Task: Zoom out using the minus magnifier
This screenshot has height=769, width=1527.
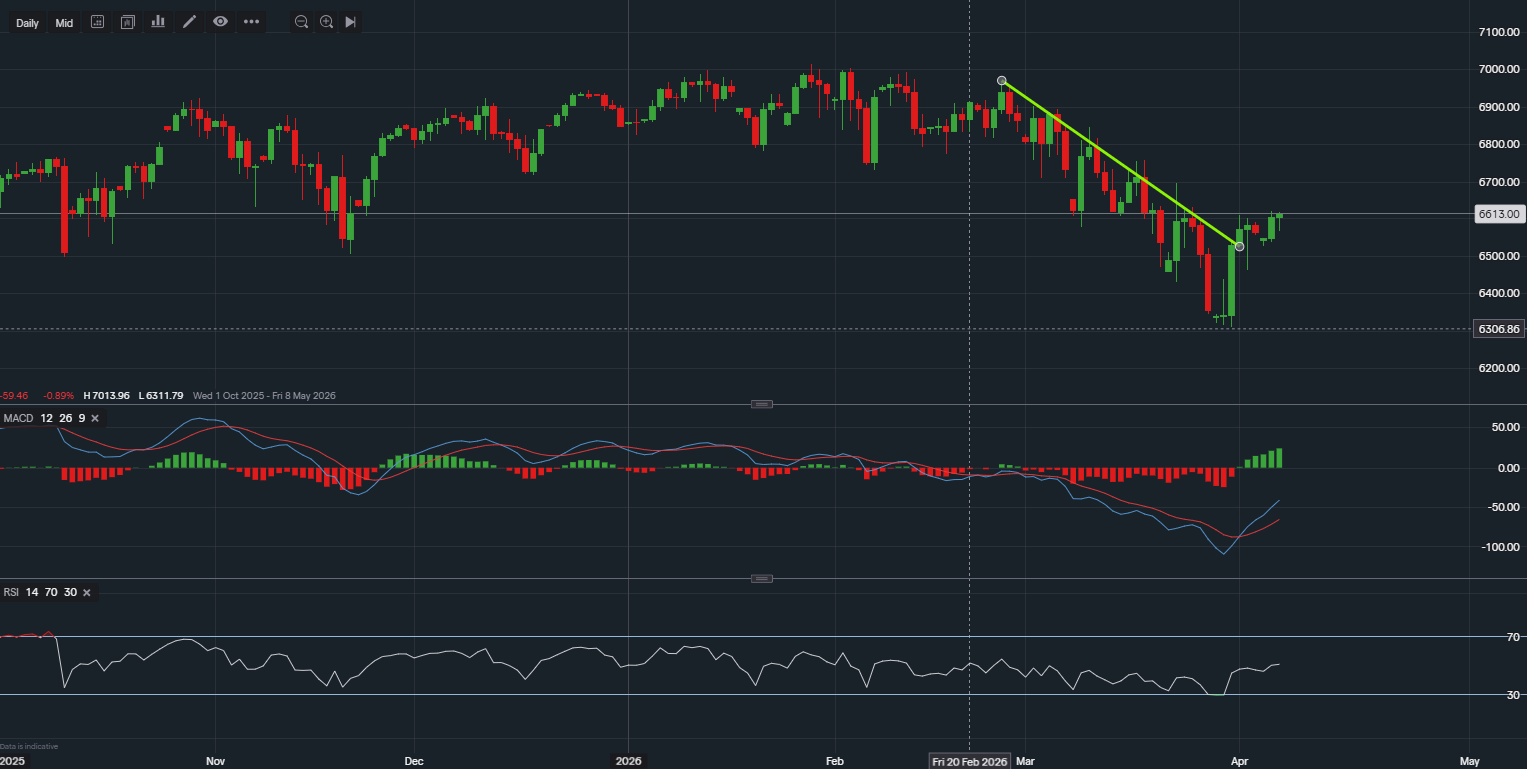Action: click(301, 22)
